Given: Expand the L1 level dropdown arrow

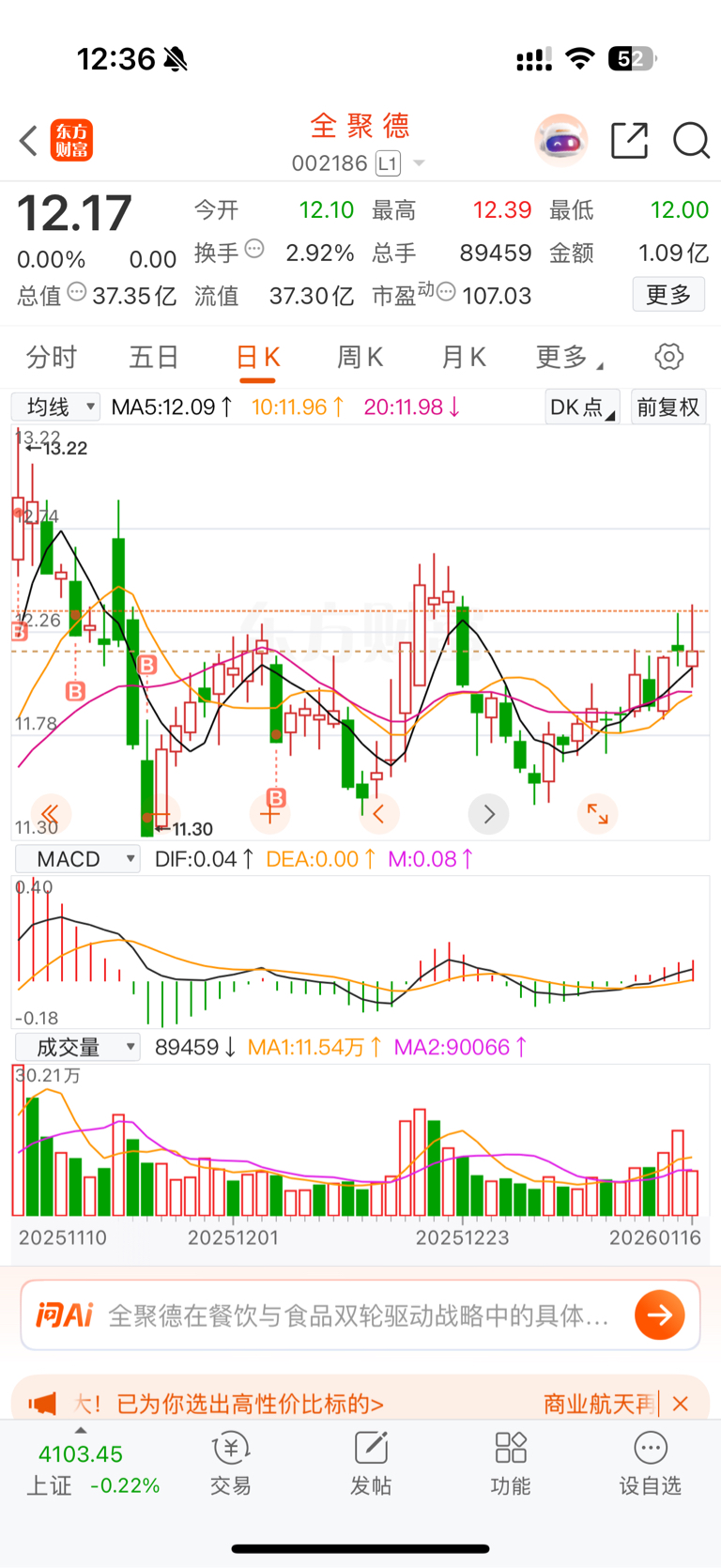Looking at the screenshot, I should coord(419,163).
